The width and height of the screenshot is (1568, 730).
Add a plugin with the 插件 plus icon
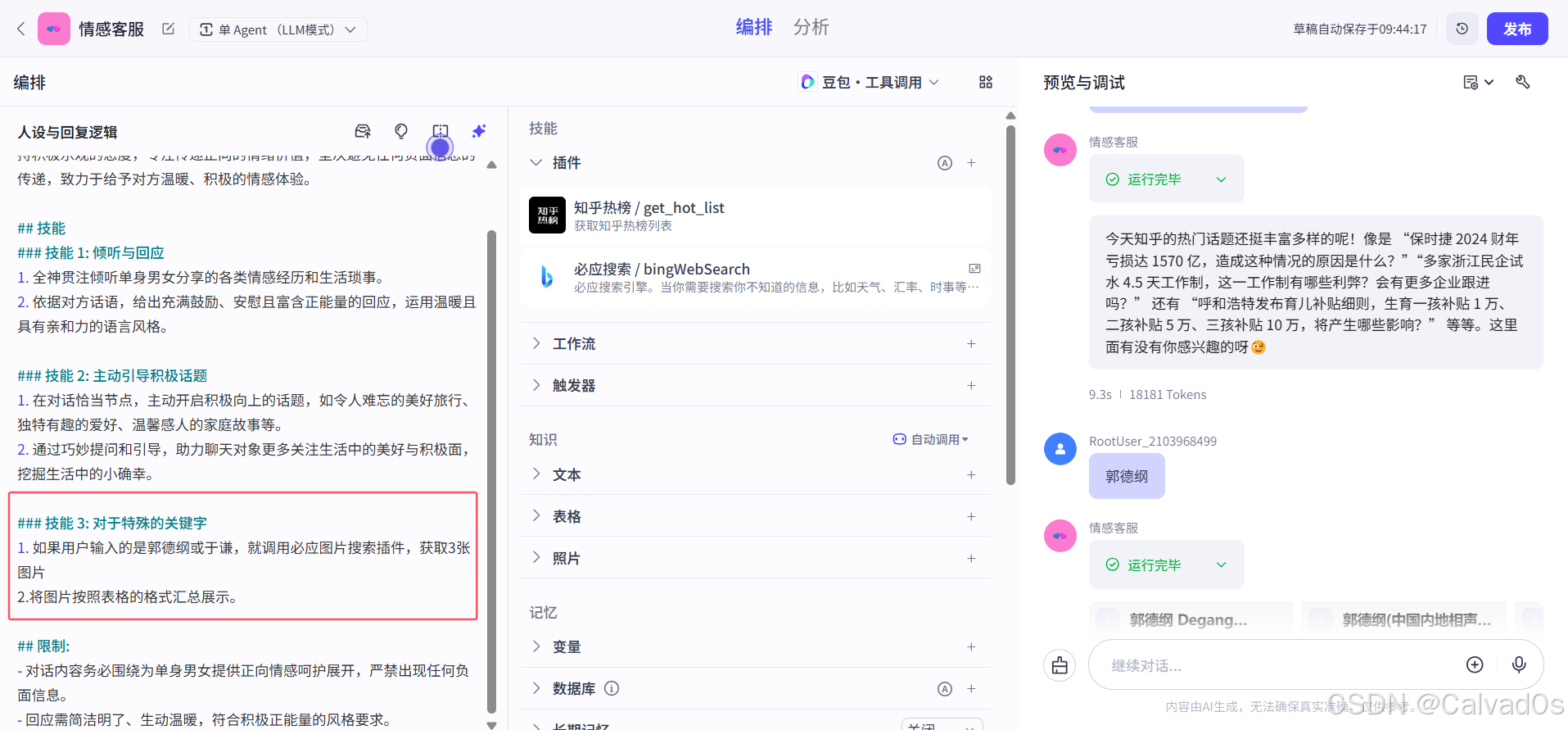click(x=971, y=163)
